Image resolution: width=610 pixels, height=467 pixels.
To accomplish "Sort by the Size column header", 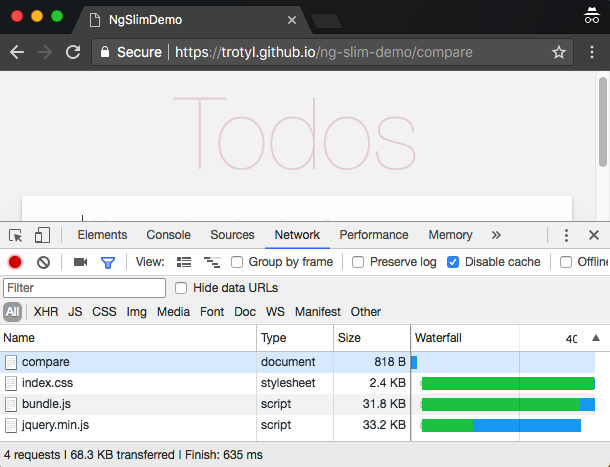I will (372, 338).
